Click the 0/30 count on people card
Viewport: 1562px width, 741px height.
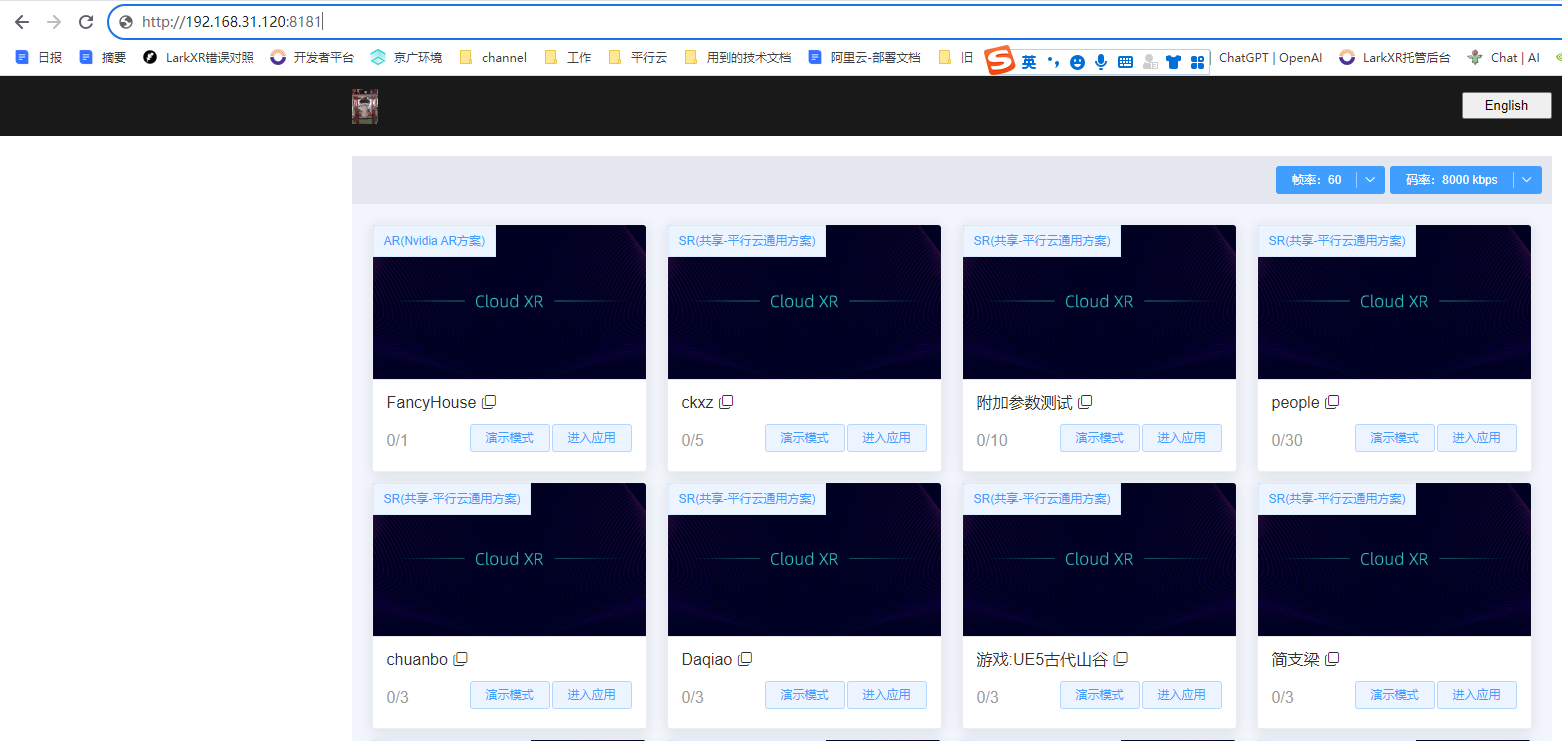pos(1287,440)
